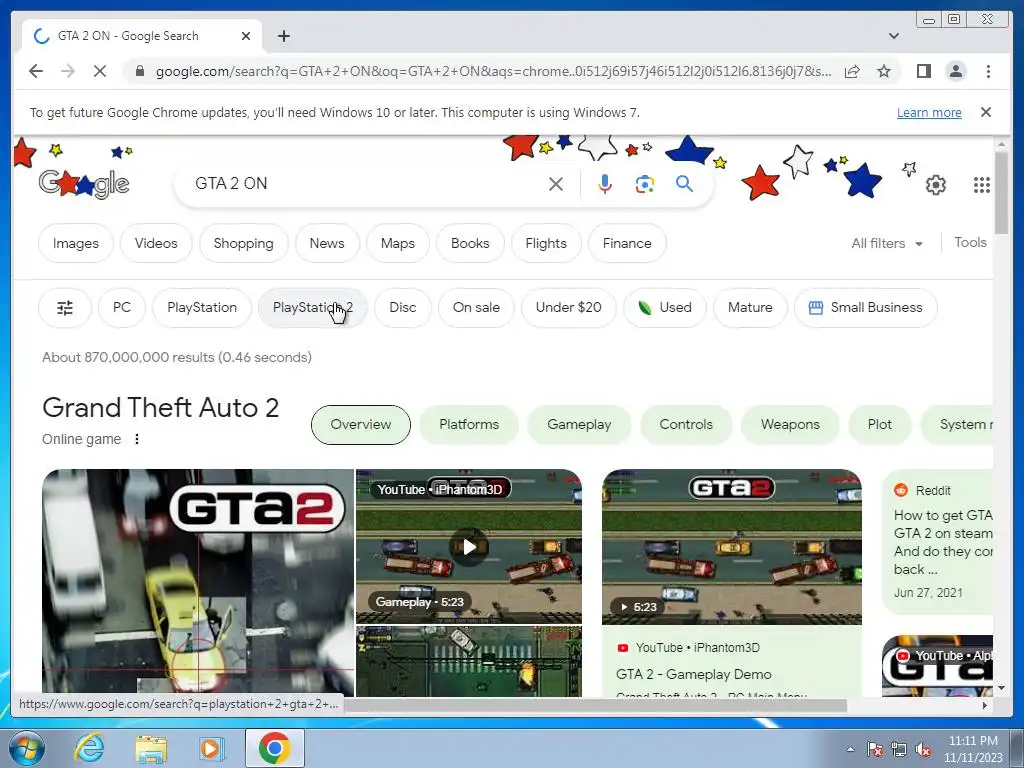Select the Controls knowledge panel tab

point(686,424)
